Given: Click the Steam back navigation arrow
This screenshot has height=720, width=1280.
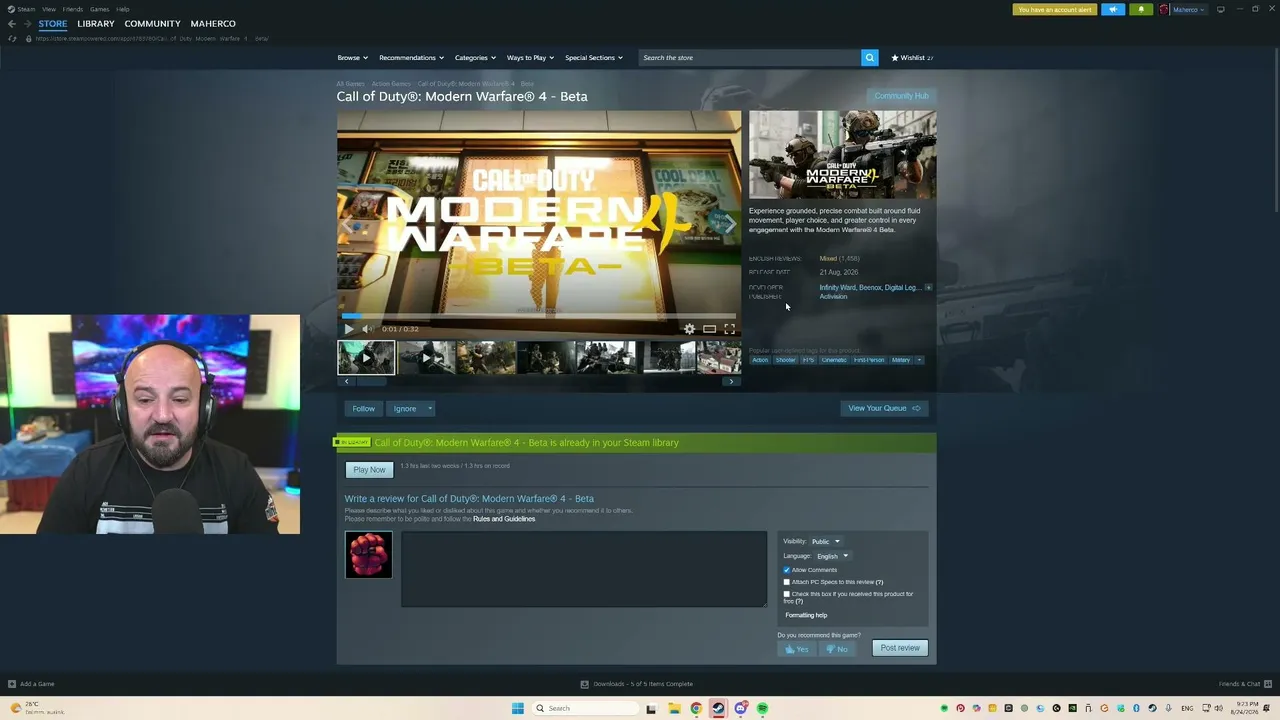Looking at the screenshot, I should coord(12,24).
